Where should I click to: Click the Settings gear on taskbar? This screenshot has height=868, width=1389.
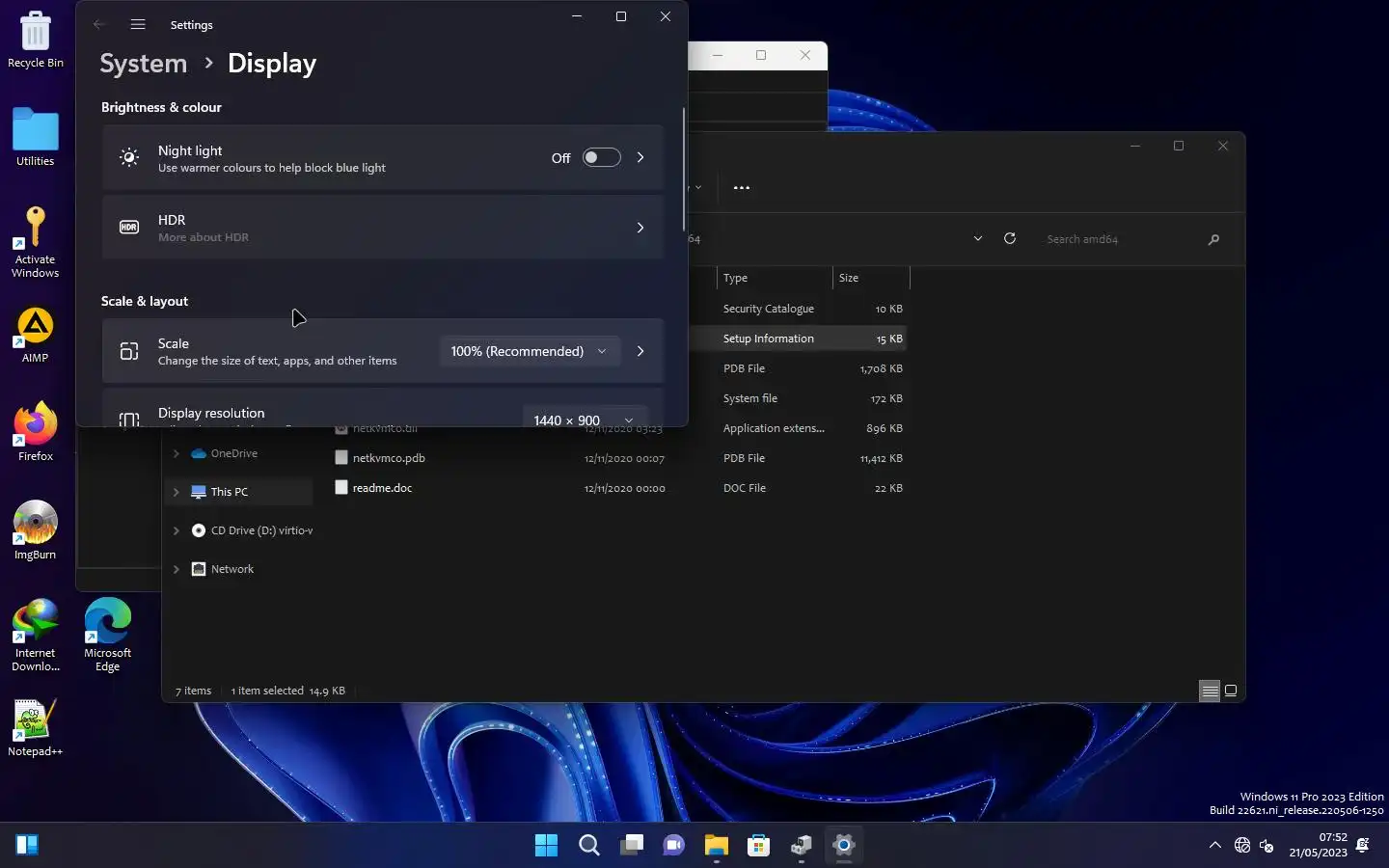(x=843, y=845)
